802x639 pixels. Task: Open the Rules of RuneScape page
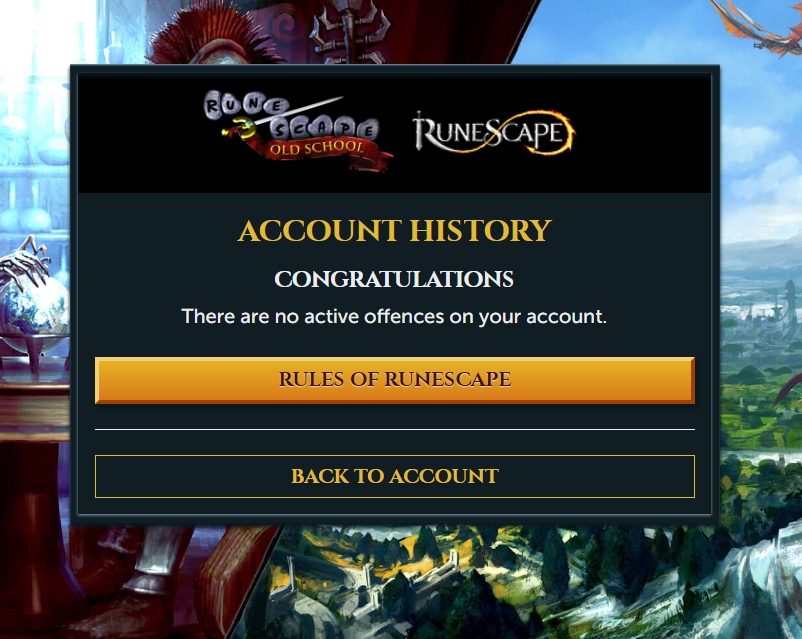tap(394, 380)
